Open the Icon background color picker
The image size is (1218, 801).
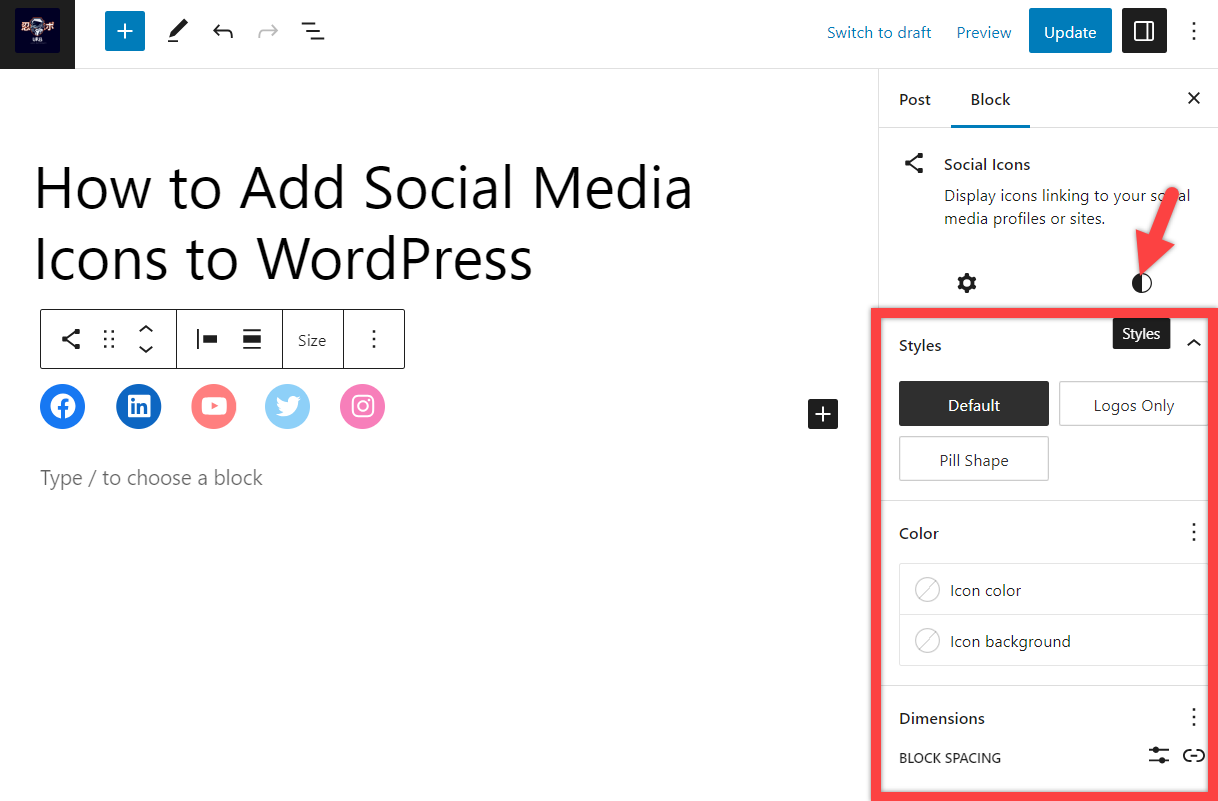click(x=1054, y=641)
